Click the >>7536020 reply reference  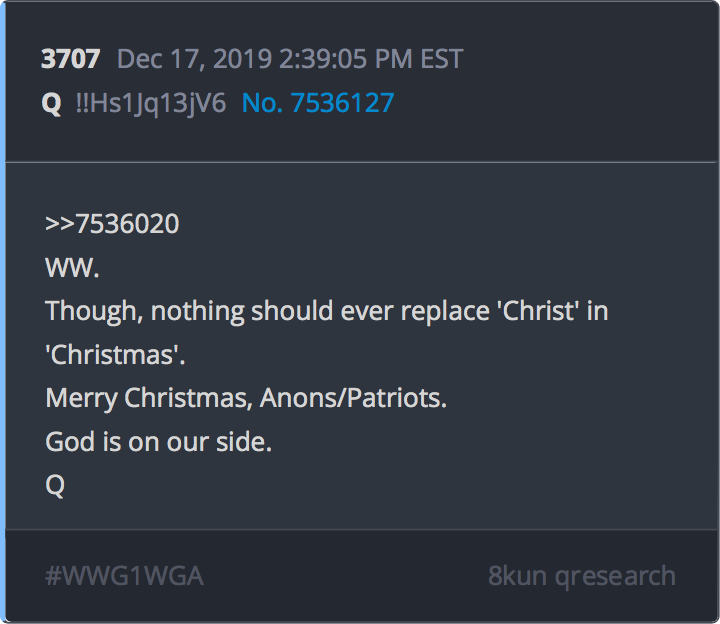point(112,224)
